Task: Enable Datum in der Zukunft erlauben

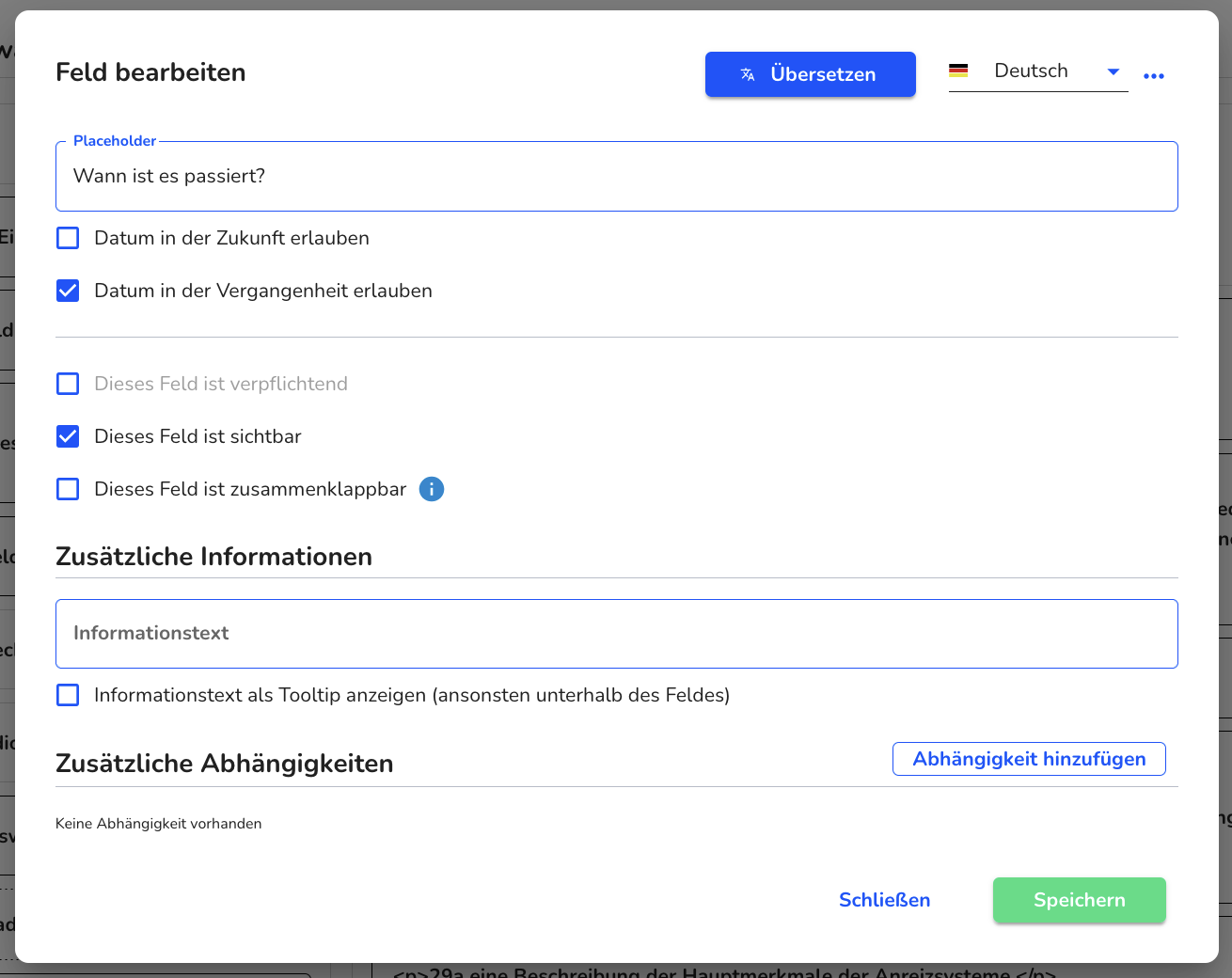Action: 68,238
